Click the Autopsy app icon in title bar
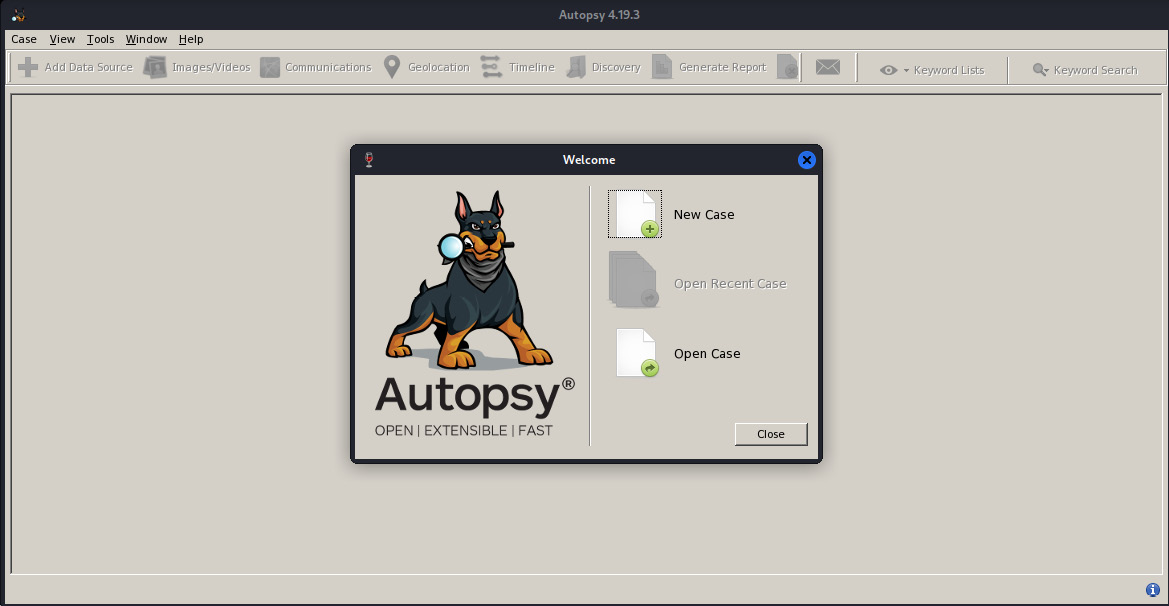 coord(19,15)
